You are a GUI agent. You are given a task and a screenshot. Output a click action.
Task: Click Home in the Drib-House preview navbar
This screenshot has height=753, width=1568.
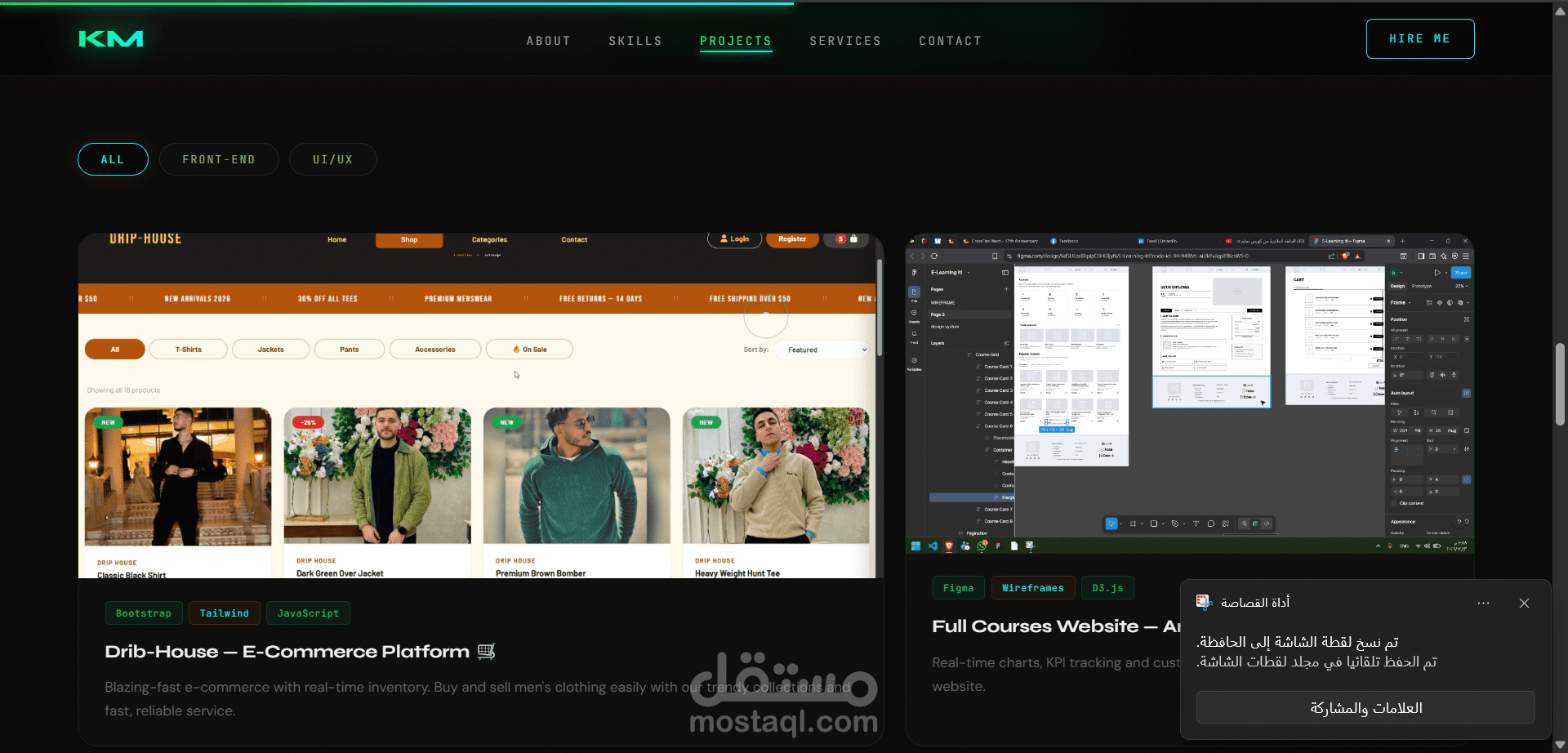point(337,240)
